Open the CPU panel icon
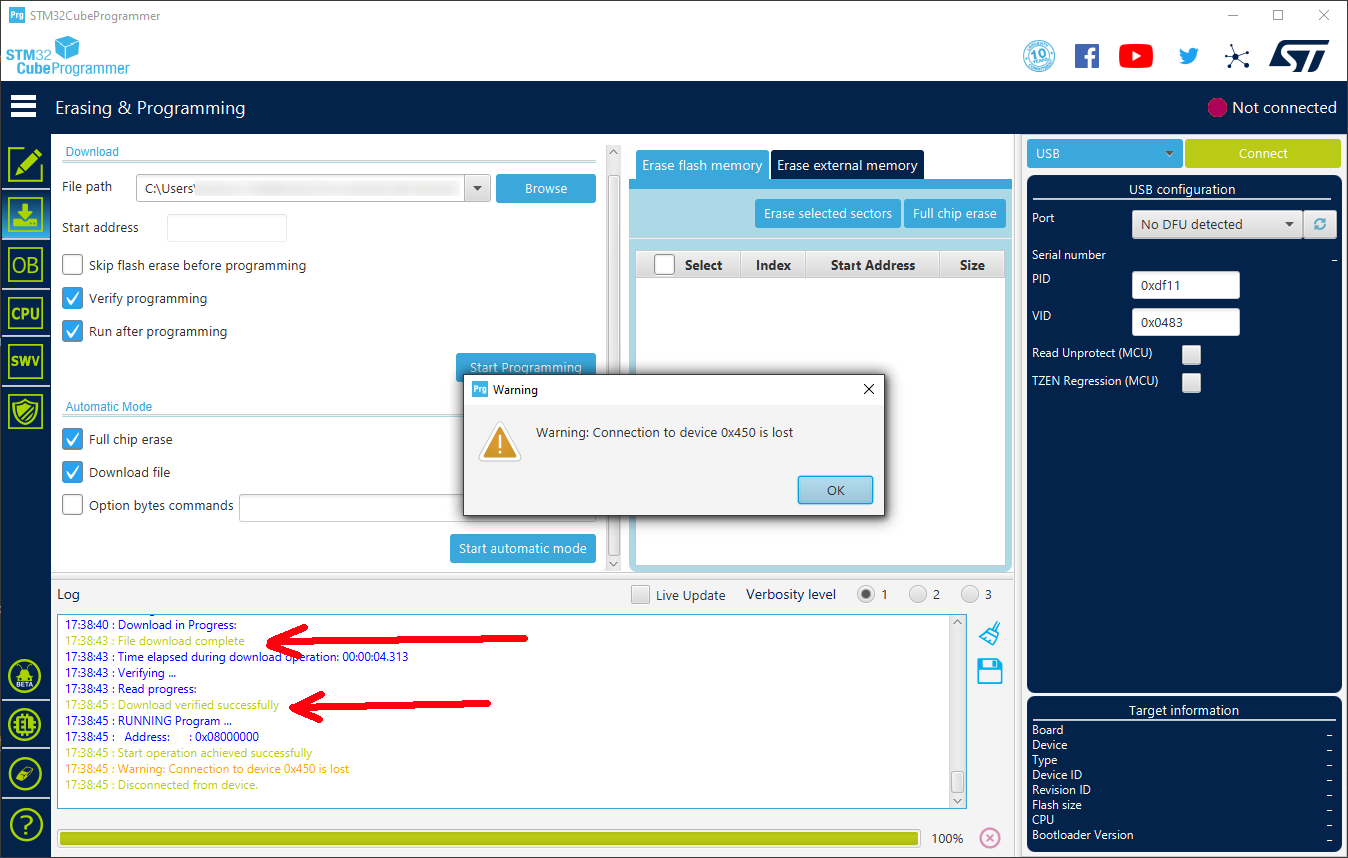1348x858 pixels. (x=25, y=313)
